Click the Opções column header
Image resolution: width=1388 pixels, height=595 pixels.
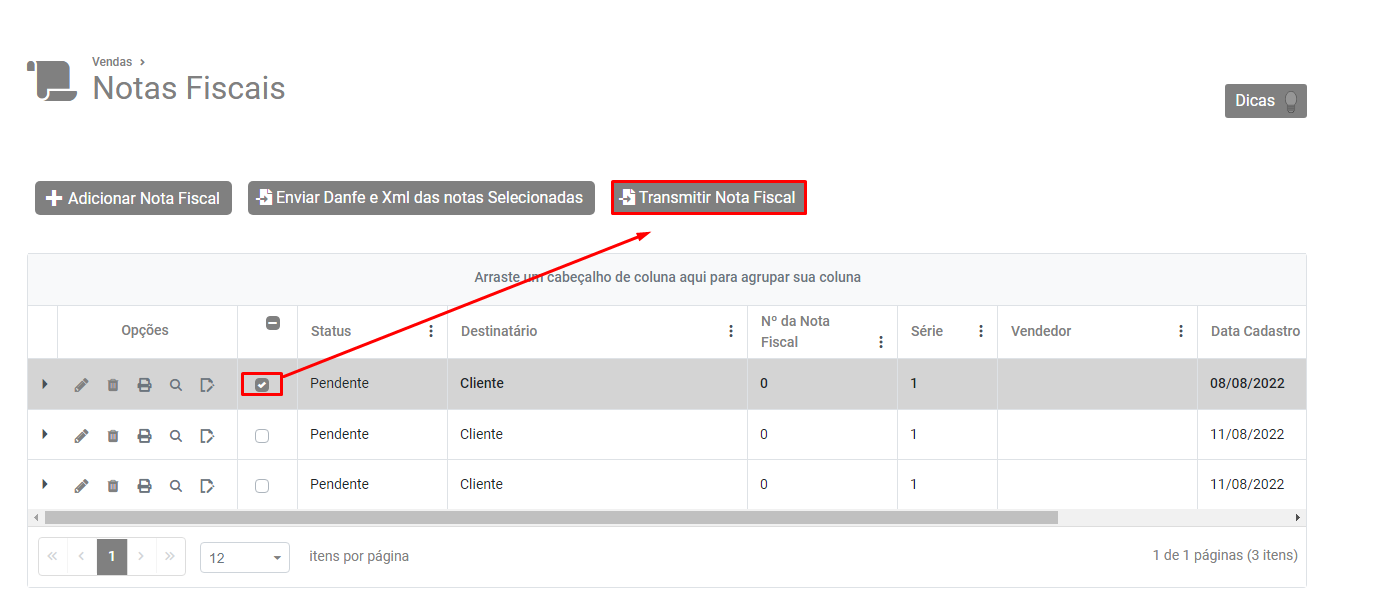tap(145, 330)
